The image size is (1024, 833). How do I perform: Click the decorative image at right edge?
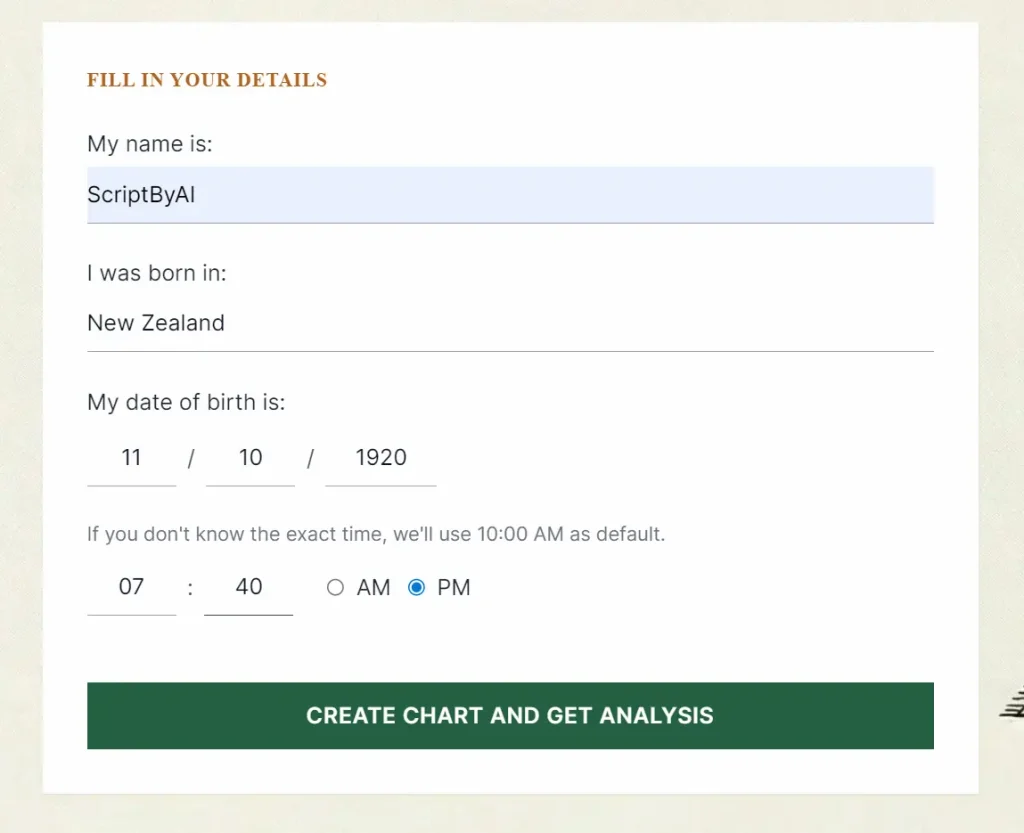(1011, 705)
